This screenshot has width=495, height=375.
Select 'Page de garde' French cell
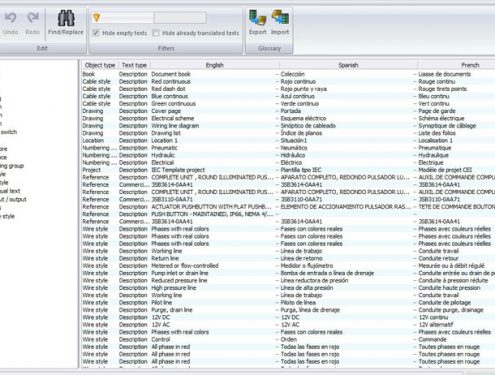coord(437,111)
